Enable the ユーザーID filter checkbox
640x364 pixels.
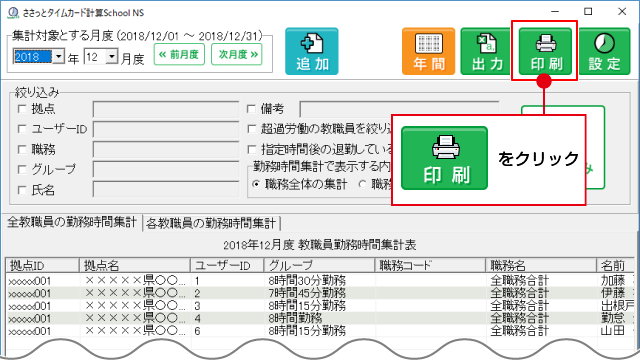tap(22, 129)
